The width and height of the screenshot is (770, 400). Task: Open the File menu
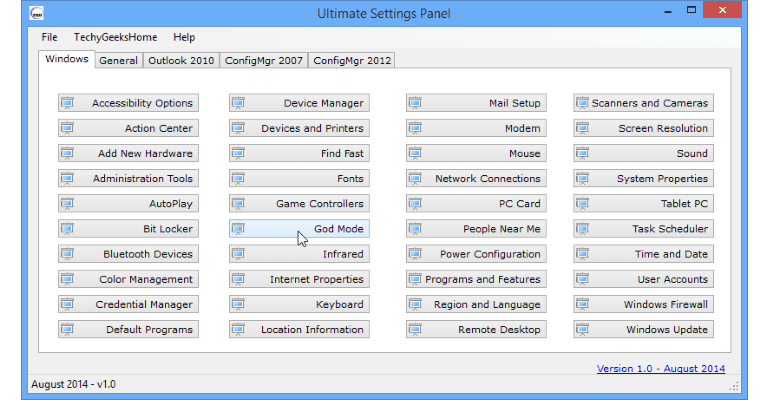(50, 37)
